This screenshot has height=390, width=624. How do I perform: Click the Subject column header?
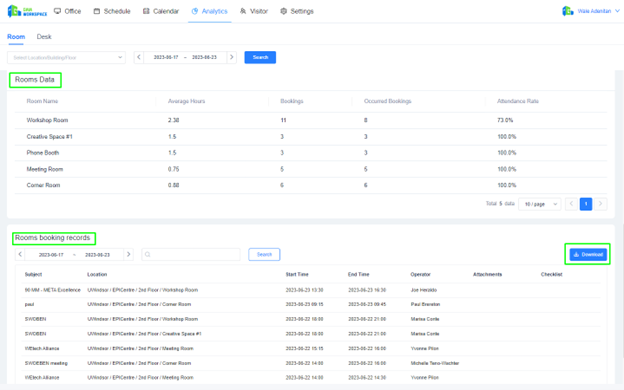33,275
